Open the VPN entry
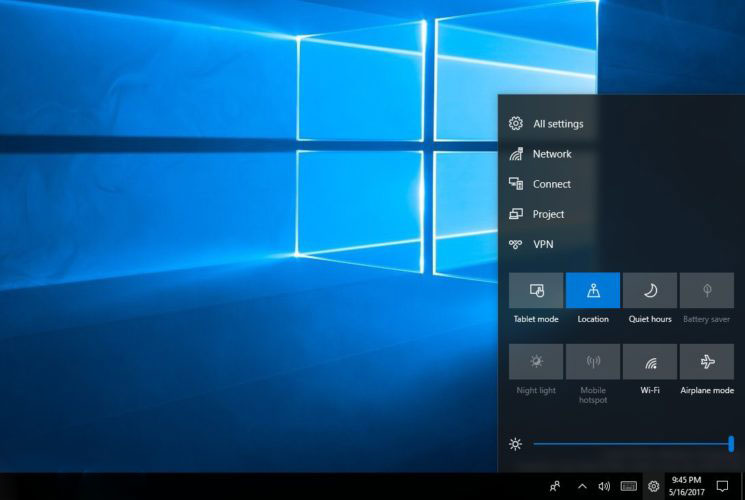The height and width of the screenshot is (500, 745). (x=543, y=244)
